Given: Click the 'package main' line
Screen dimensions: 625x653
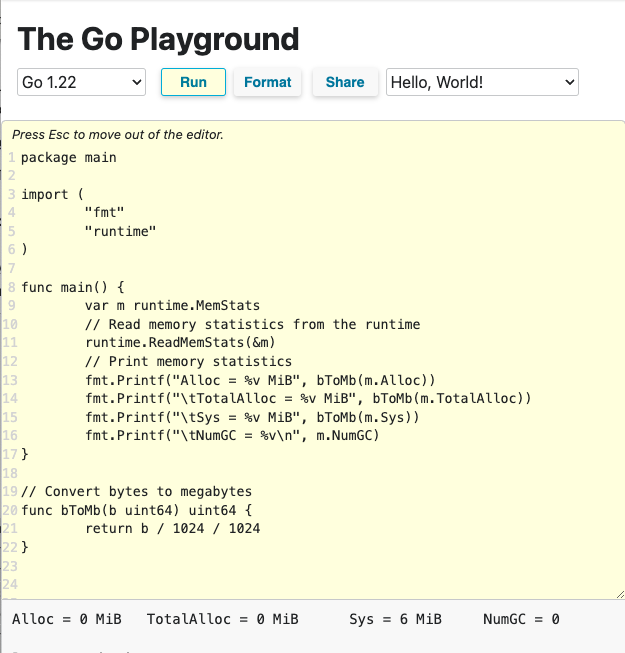Looking at the screenshot, I should tap(69, 157).
